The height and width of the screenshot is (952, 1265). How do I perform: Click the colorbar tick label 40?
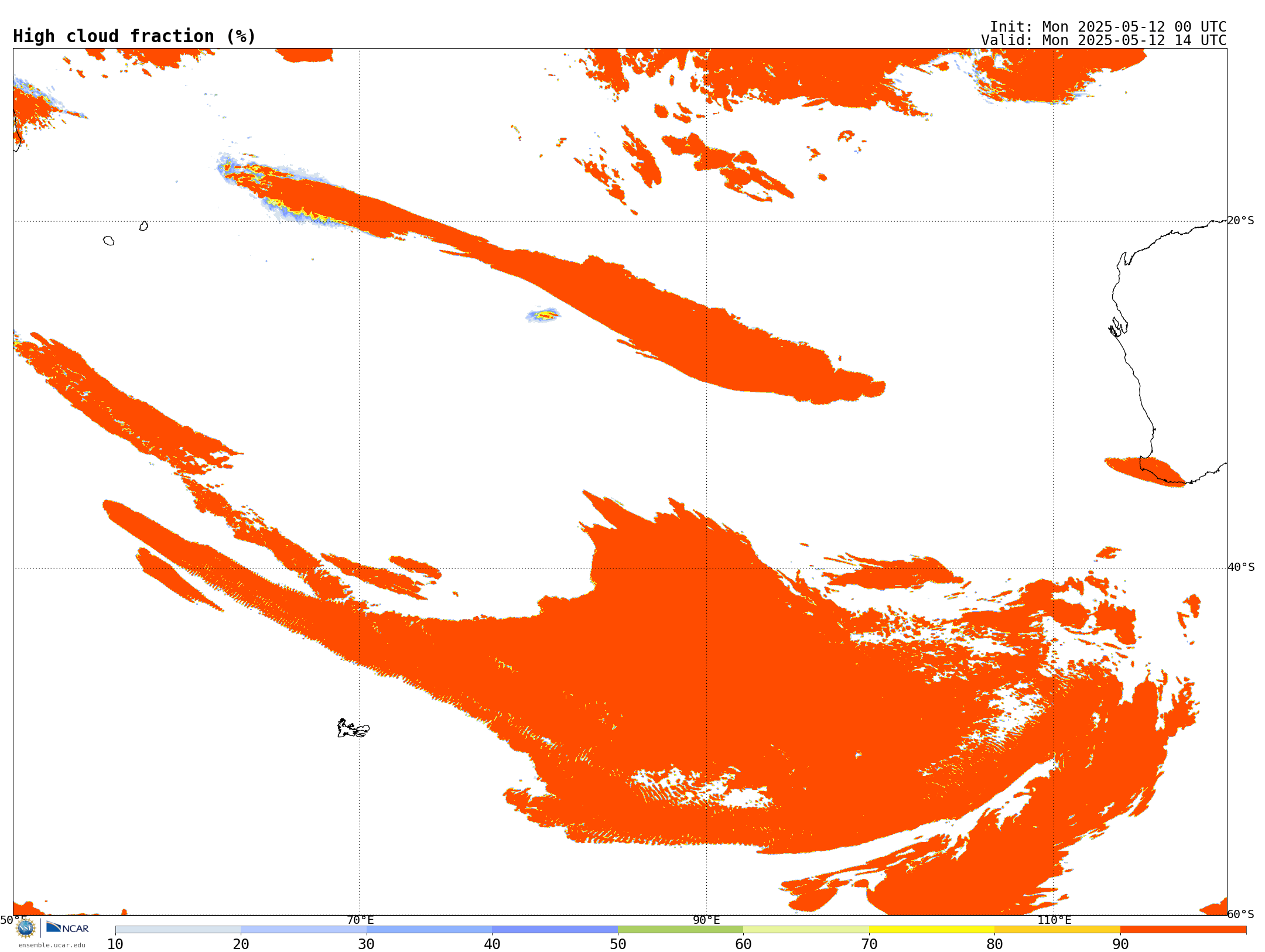pos(492,944)
